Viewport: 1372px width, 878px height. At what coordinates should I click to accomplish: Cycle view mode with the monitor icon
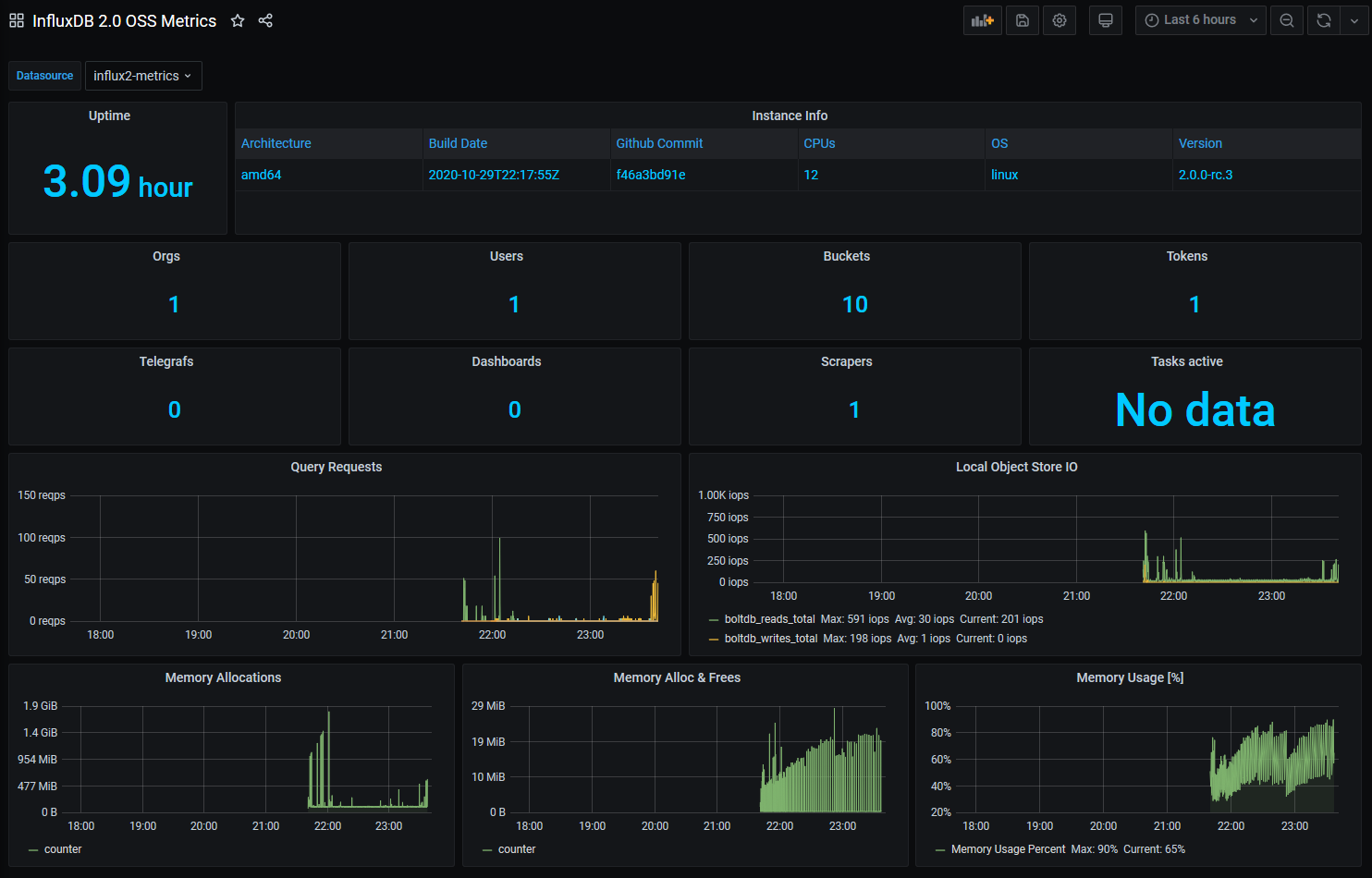click(x=1106, y=20)
